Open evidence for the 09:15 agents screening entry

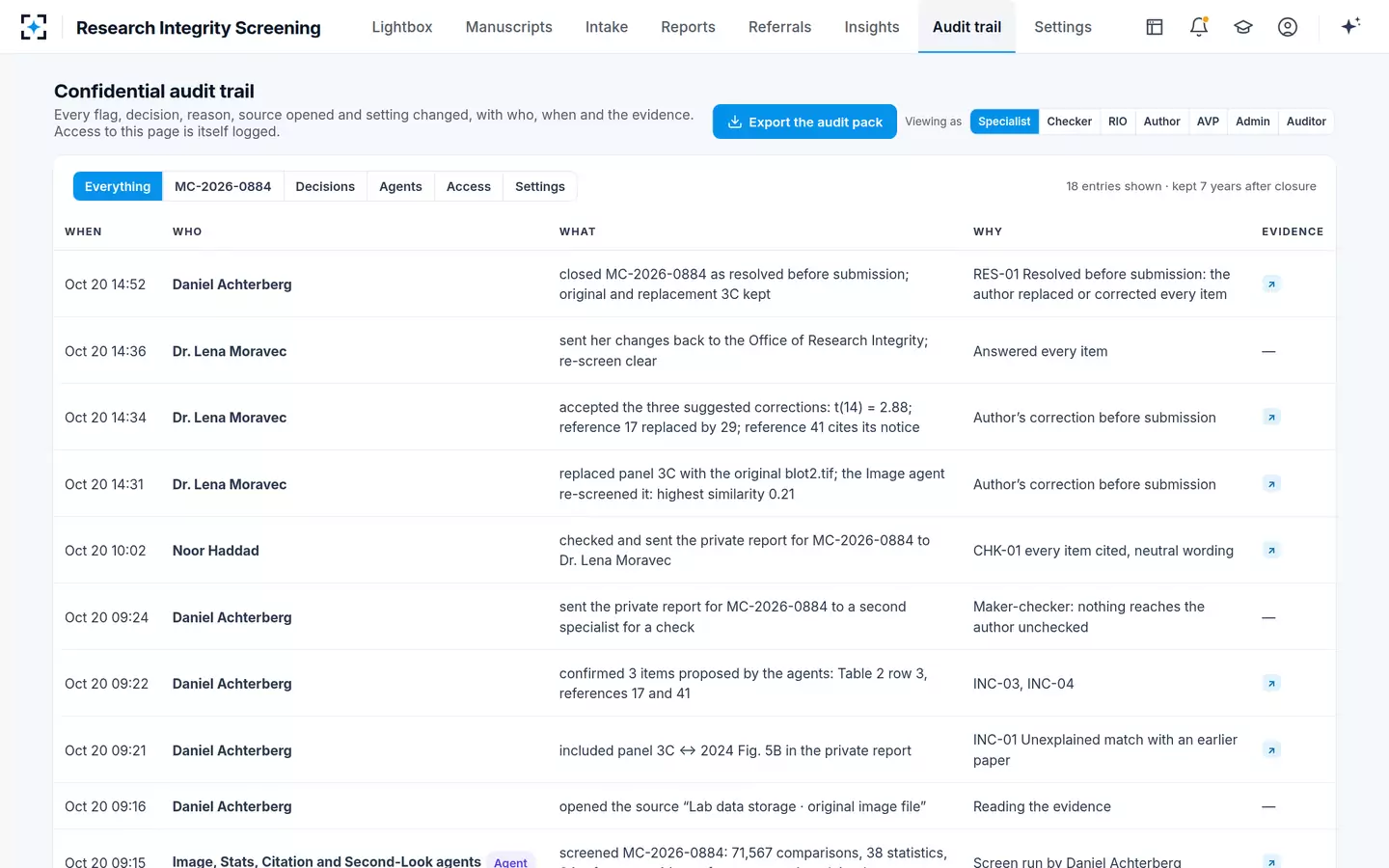coord(1271,861)
